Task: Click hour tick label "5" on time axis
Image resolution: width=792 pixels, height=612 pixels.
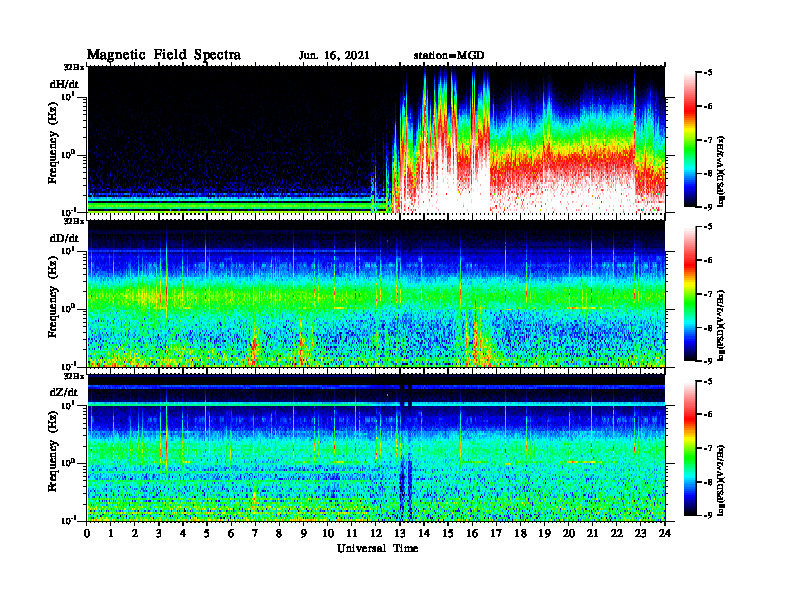Action: click(207, 534)
